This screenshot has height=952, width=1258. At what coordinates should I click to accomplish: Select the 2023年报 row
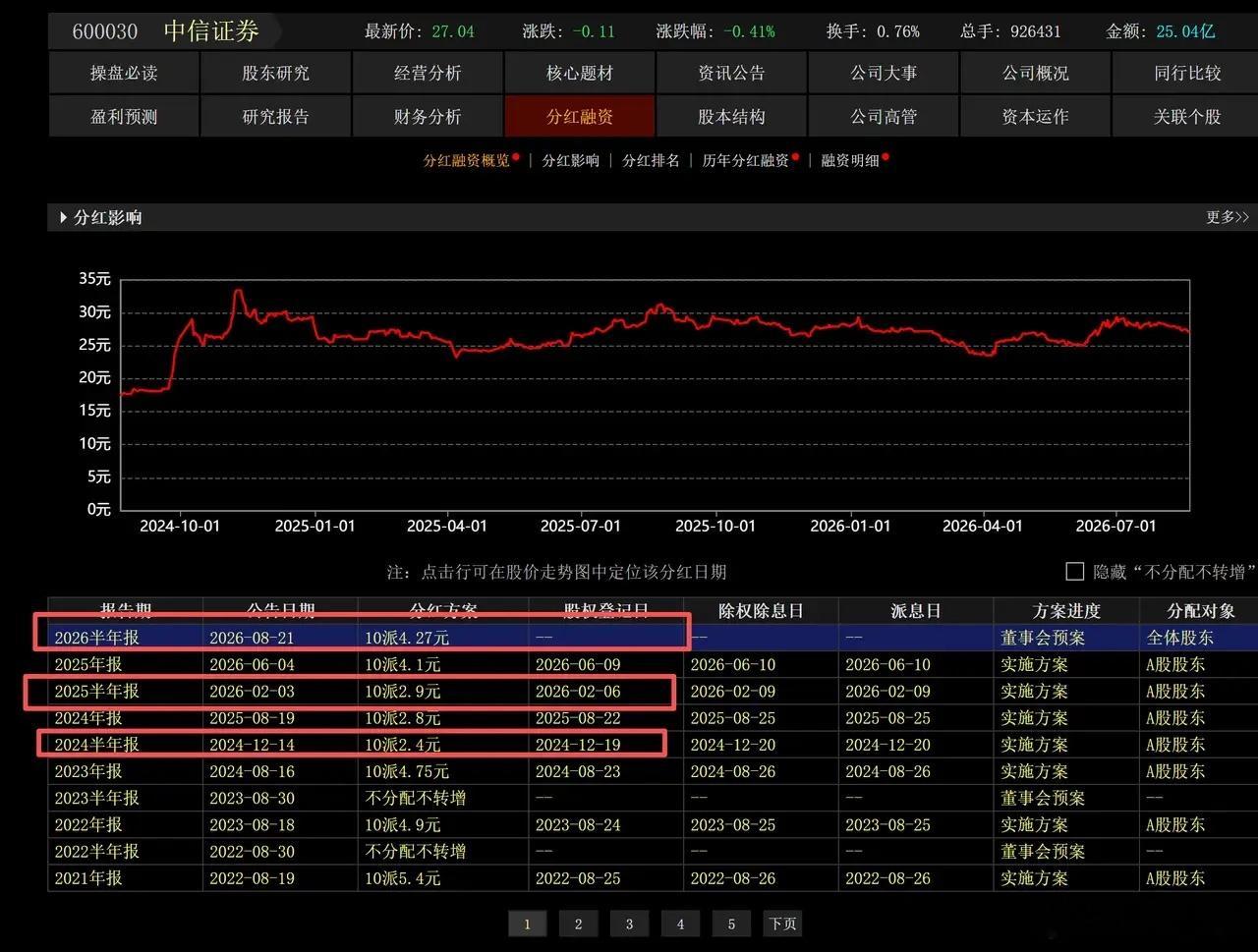(653, 771)
